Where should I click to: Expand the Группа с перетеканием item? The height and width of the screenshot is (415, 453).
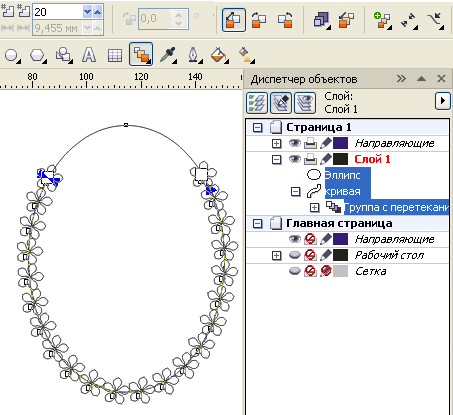(x=314, y=208)
